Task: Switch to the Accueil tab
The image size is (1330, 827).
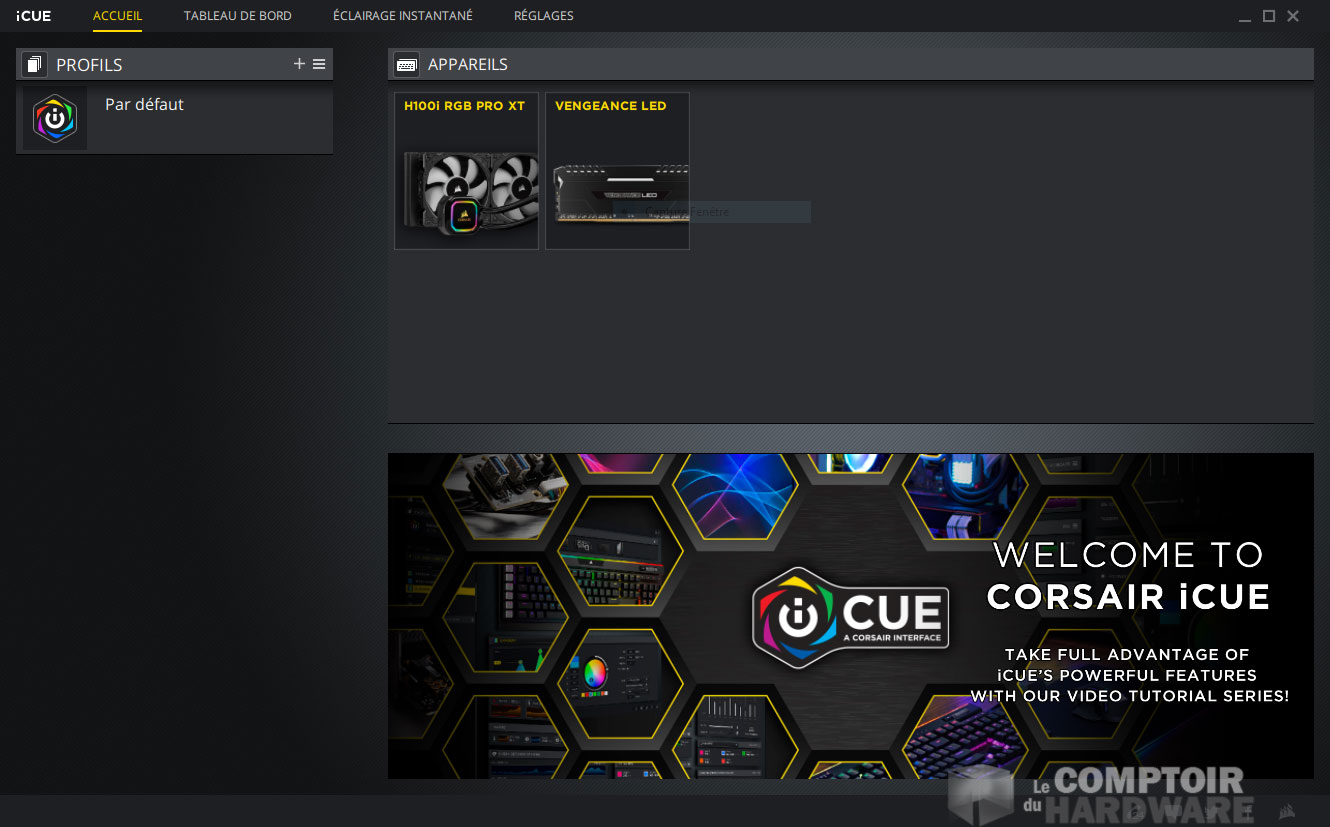Action: (117, 16)
